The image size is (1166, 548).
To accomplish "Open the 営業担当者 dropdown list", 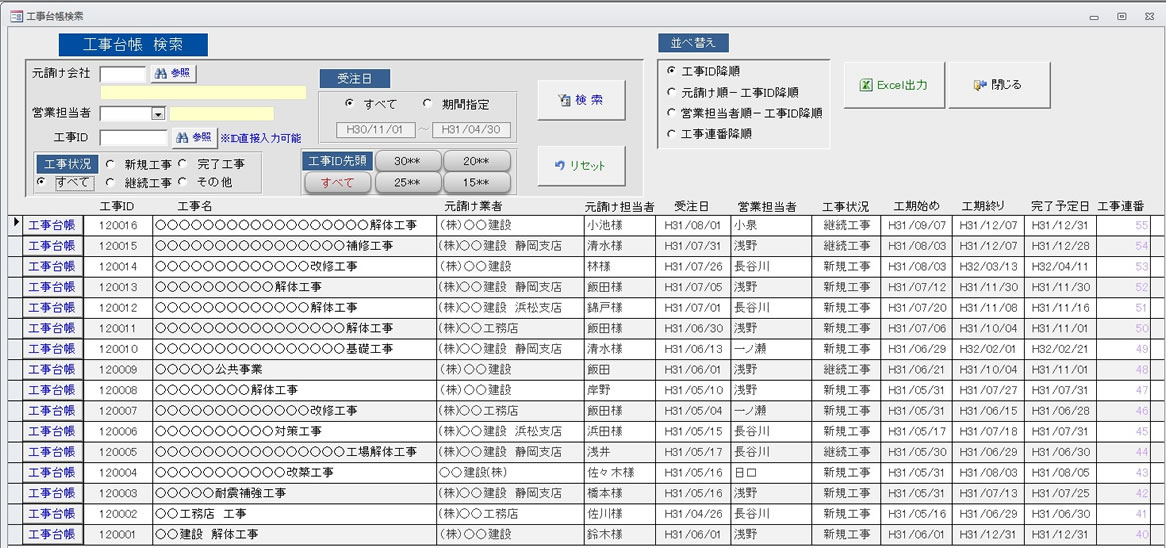I will [158, 114].
